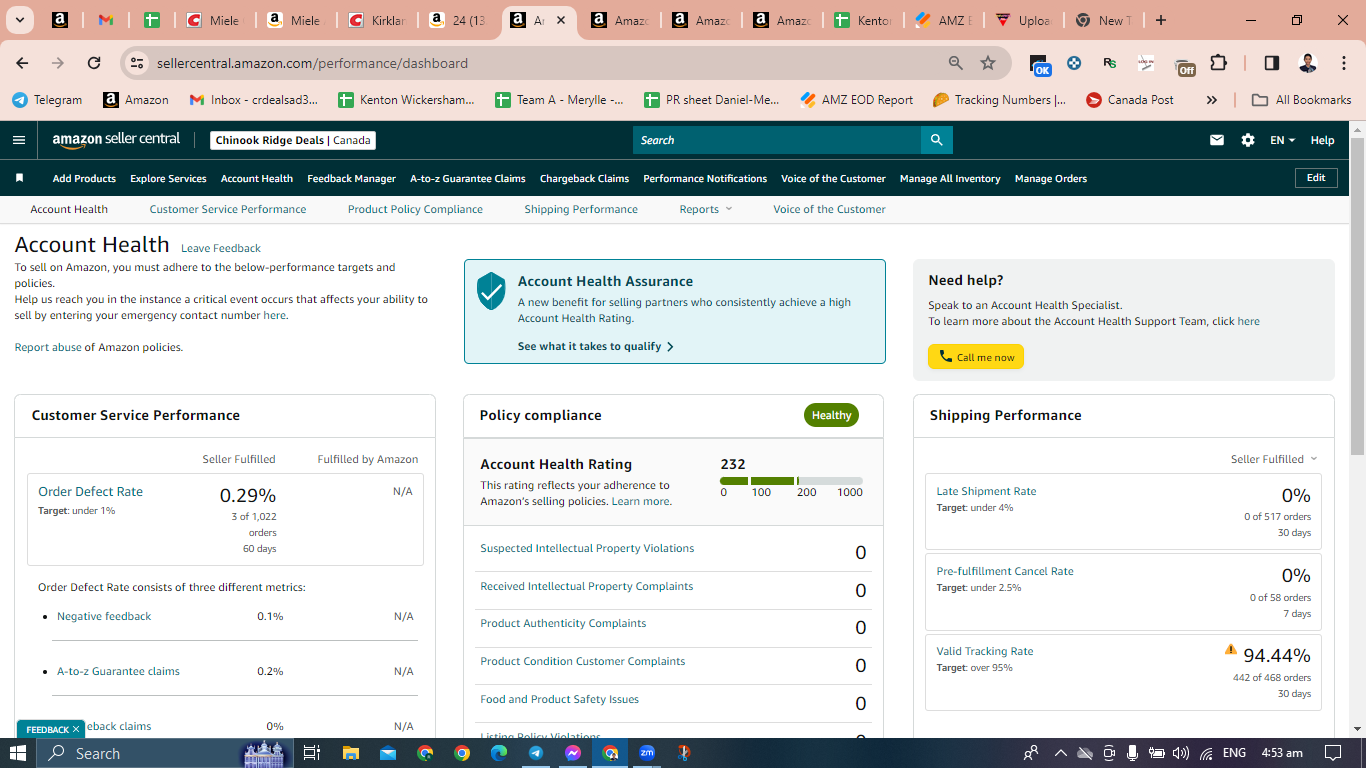The width and height of the screenshot is (1366, 768).
Task: Select the Account Health sub-tab
Action: coord(69,209)
